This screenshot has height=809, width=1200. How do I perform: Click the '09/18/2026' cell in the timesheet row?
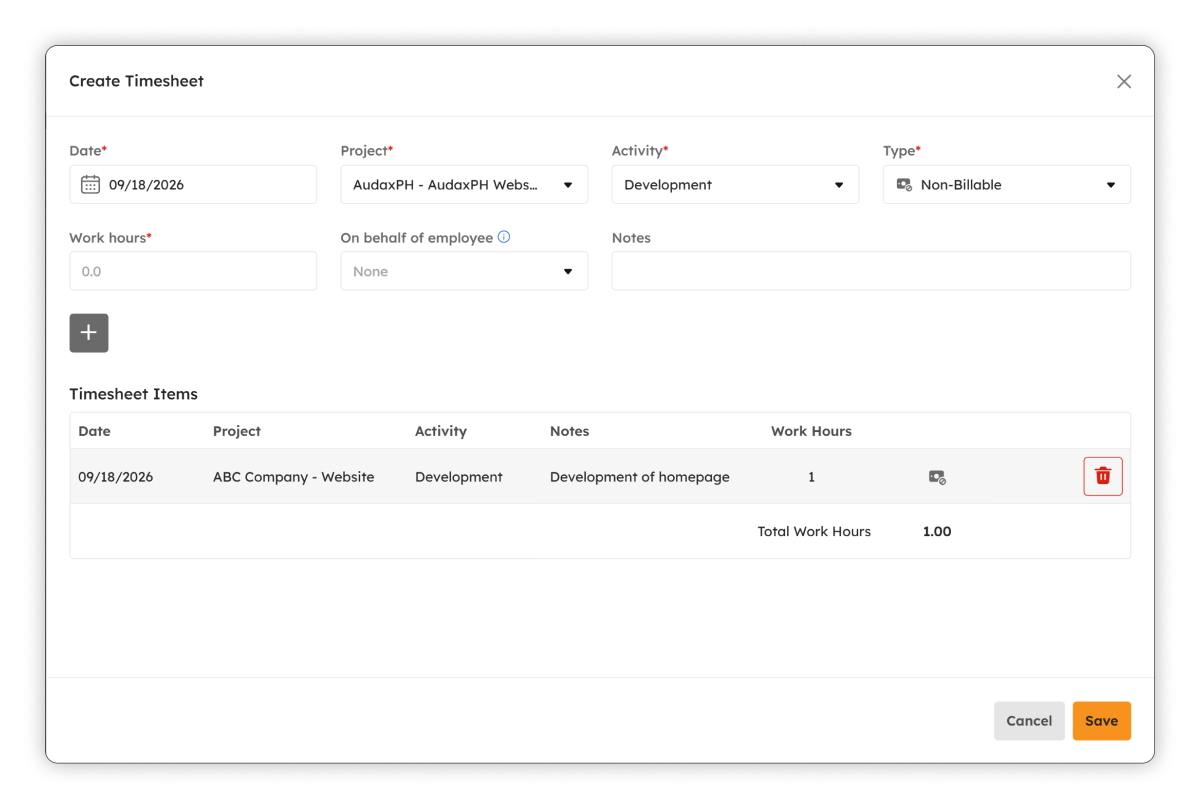(x=116, y=477)
